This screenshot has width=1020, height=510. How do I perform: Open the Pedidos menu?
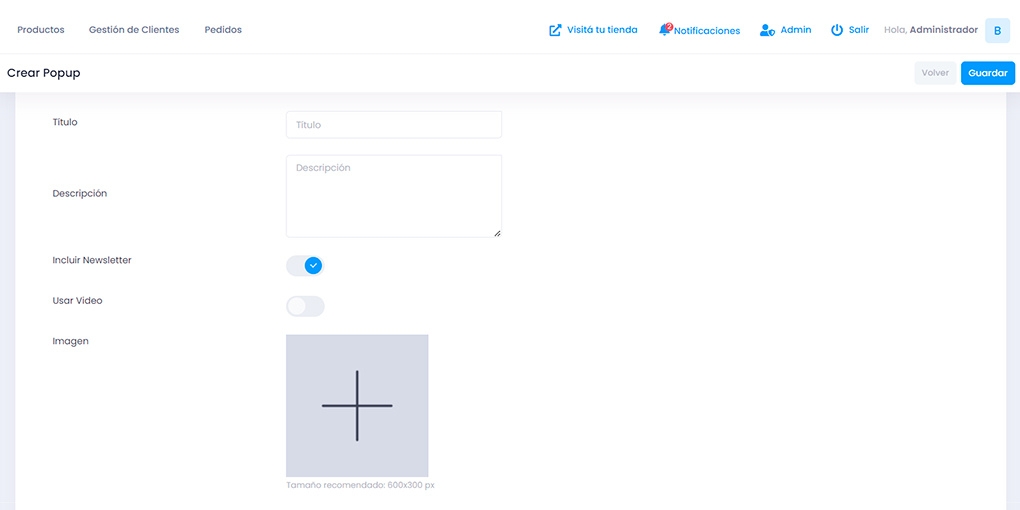coord(223,30)
